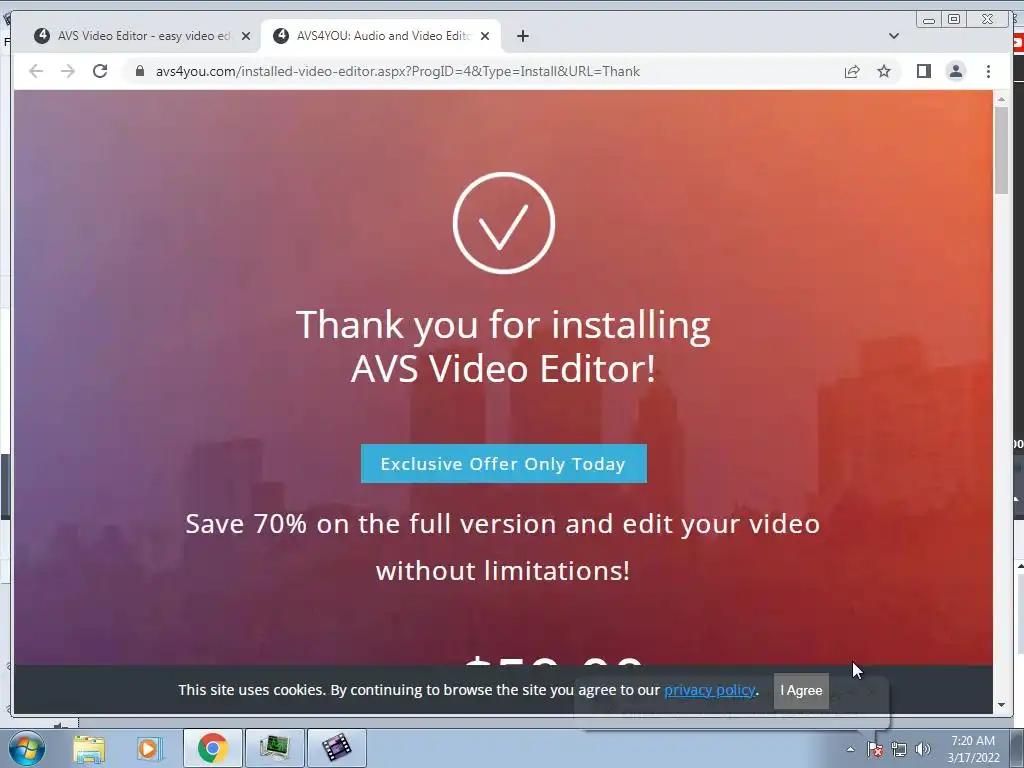Viewport: 1024px width, 768px height.
Task: Open AVS Video Editor from taskbar
Action: (336, 748)
